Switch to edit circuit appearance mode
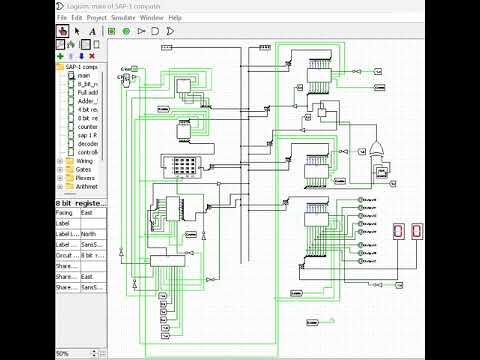Screen dimensions: 480x360 point(96,44)
